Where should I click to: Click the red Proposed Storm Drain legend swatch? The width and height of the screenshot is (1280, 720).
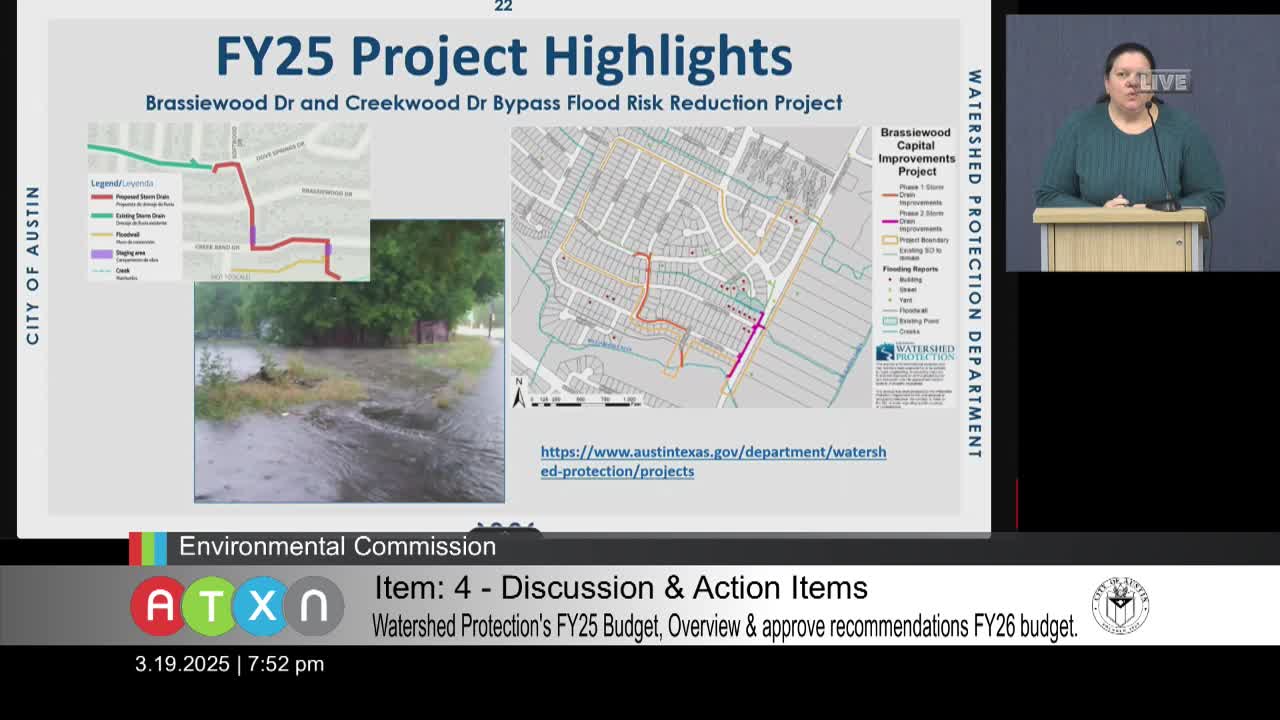click(x=102, y=198)
